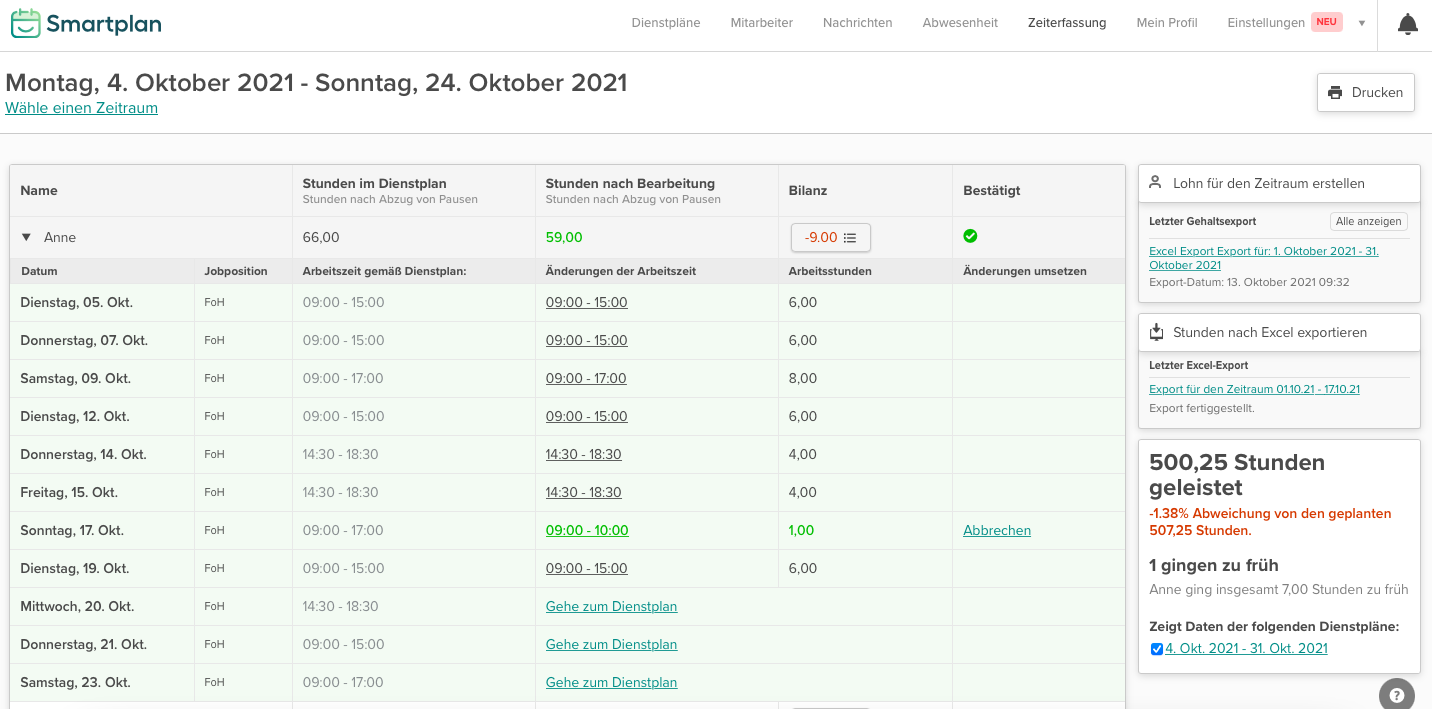Click the 8,00 Arbeitsstunden value
Viewport: 1432px width, 709px height.
tap(803, 378)
